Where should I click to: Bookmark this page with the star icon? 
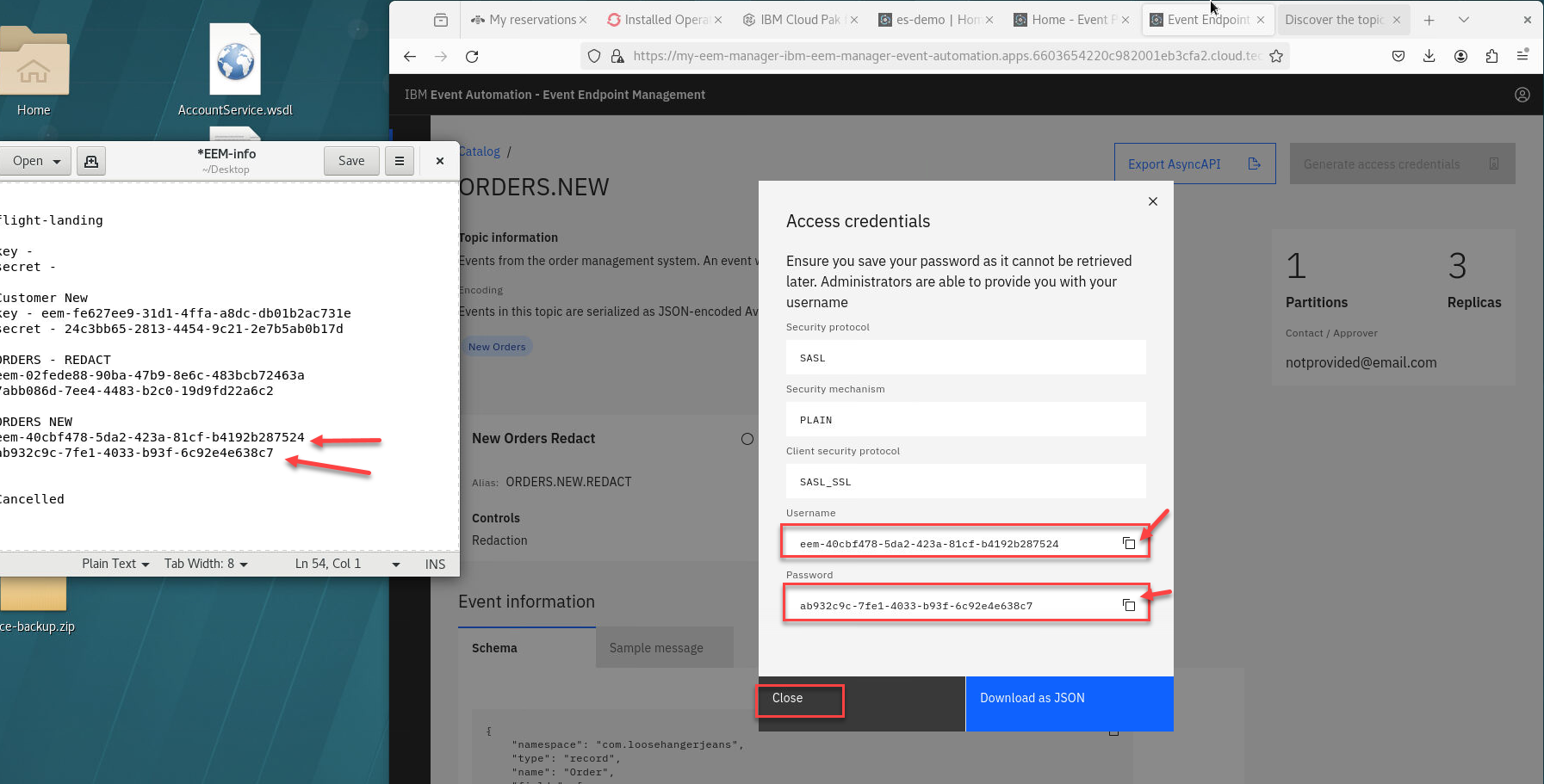pos(1276,57)
